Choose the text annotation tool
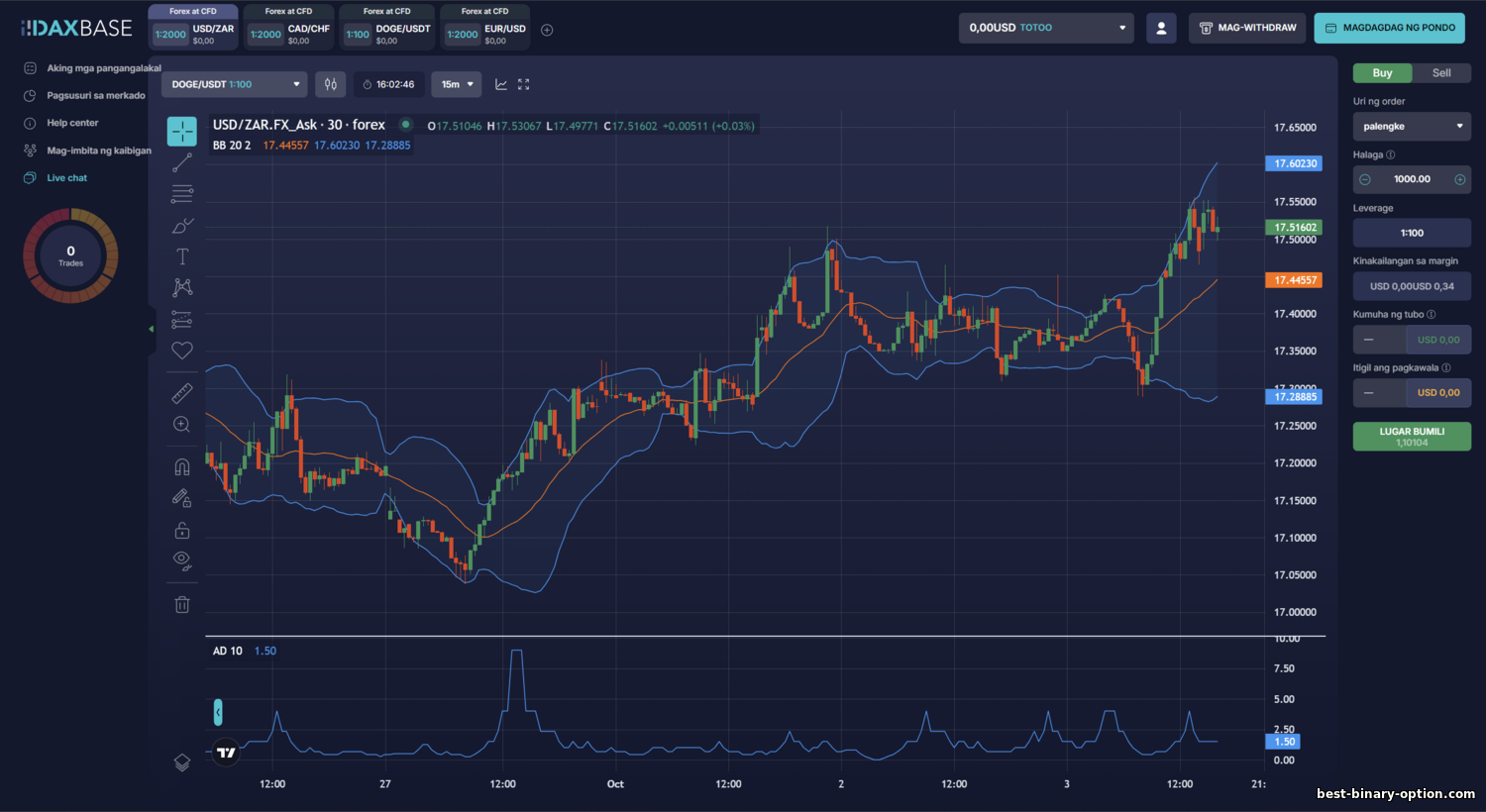The image size is (1486, 812). [182, 256]
